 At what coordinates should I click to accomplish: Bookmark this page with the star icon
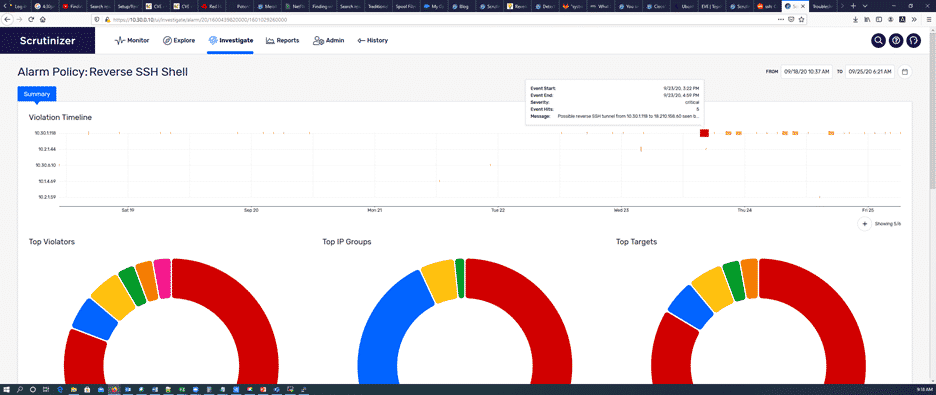click(801, 19)
